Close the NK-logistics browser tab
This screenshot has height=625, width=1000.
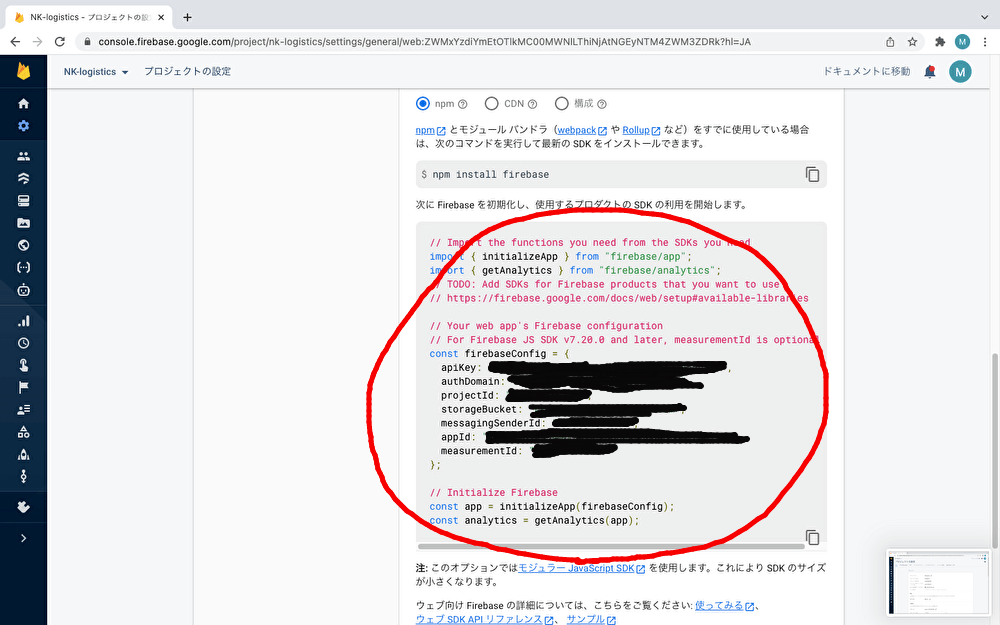[x=161, y=17]
